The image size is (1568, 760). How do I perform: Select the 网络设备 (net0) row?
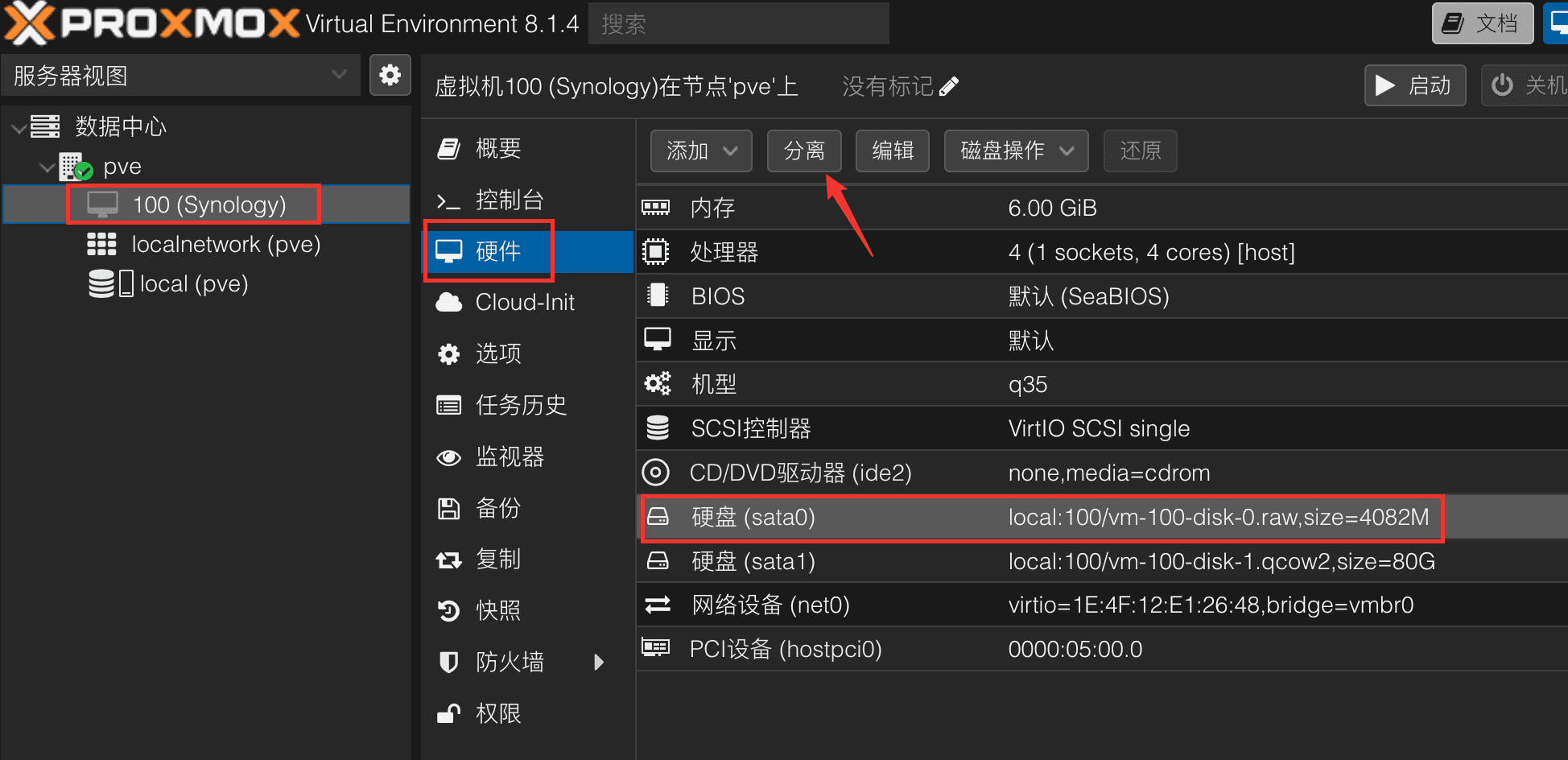pyautogui.click(x=1103, y=605)
